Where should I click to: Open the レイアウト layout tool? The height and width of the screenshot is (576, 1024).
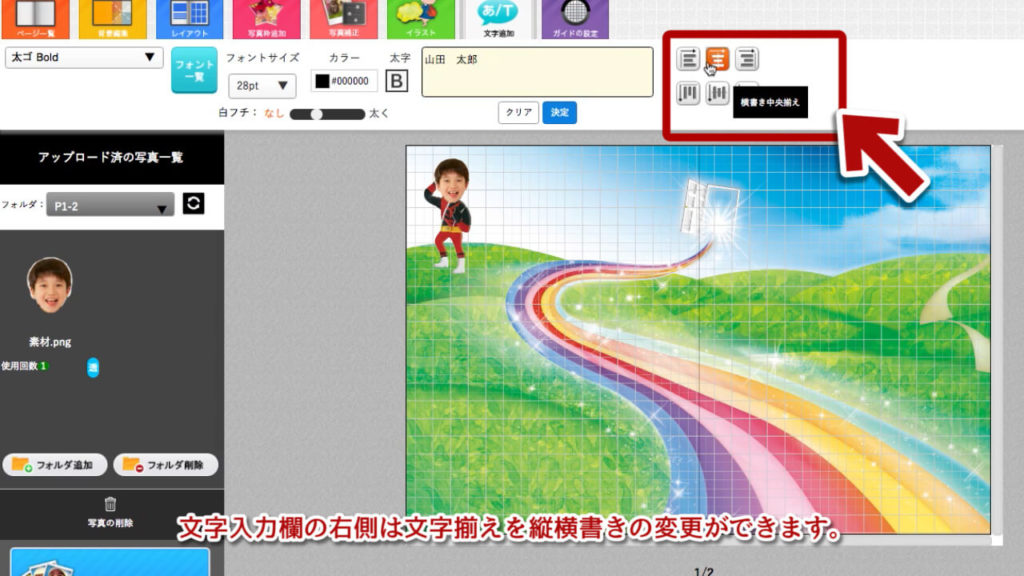(189, 19)
